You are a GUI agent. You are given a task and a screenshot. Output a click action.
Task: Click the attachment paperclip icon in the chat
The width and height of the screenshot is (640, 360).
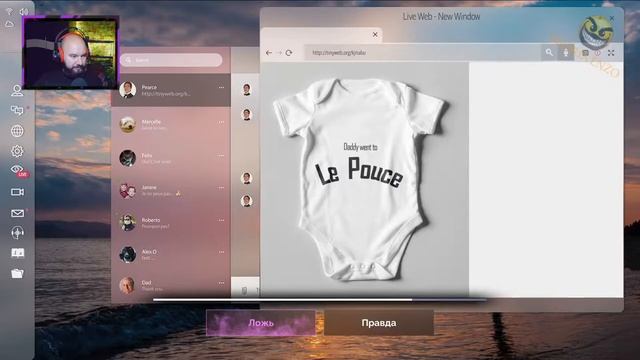click(x=244, y=291)
